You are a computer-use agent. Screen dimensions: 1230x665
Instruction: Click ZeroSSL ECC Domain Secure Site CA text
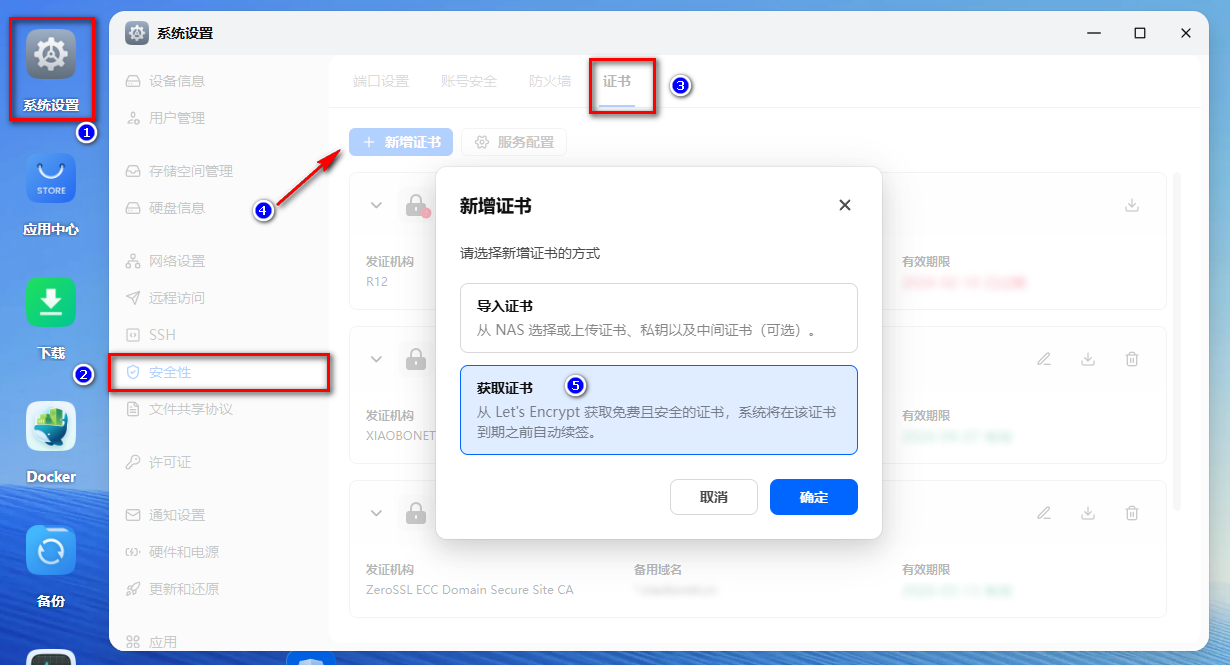click(470, 590)
